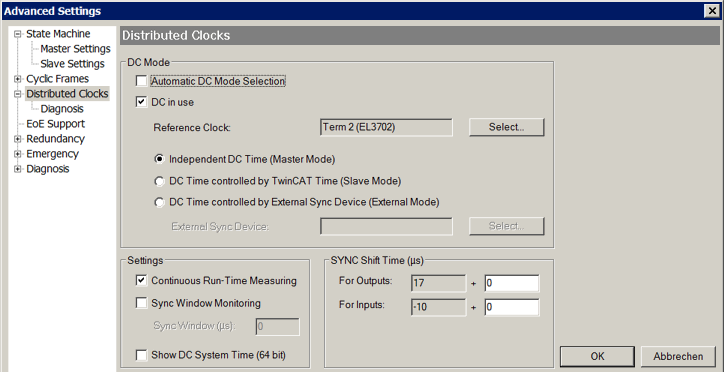724x372 pixels.
Task: Click Select... button for External Sync Device
Action: click(507, 226)
